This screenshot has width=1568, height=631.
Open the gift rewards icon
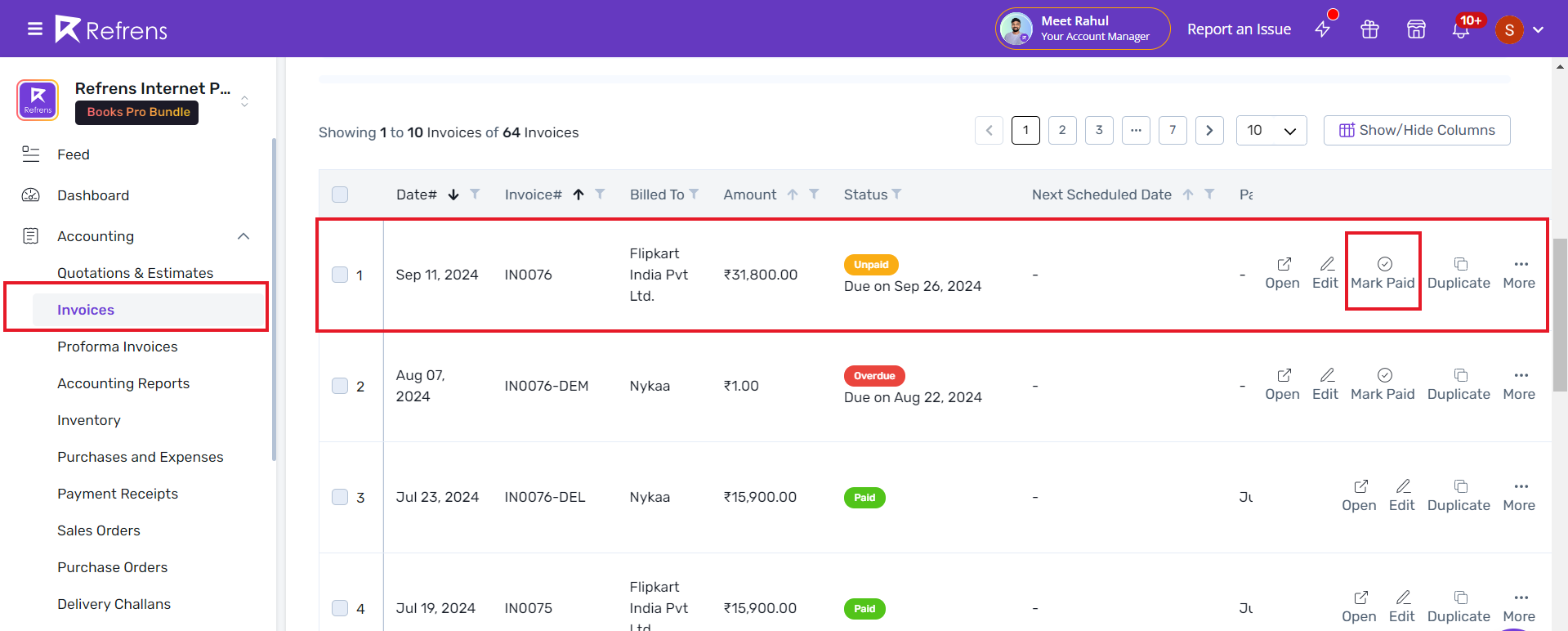click(x=1369, y=29)
